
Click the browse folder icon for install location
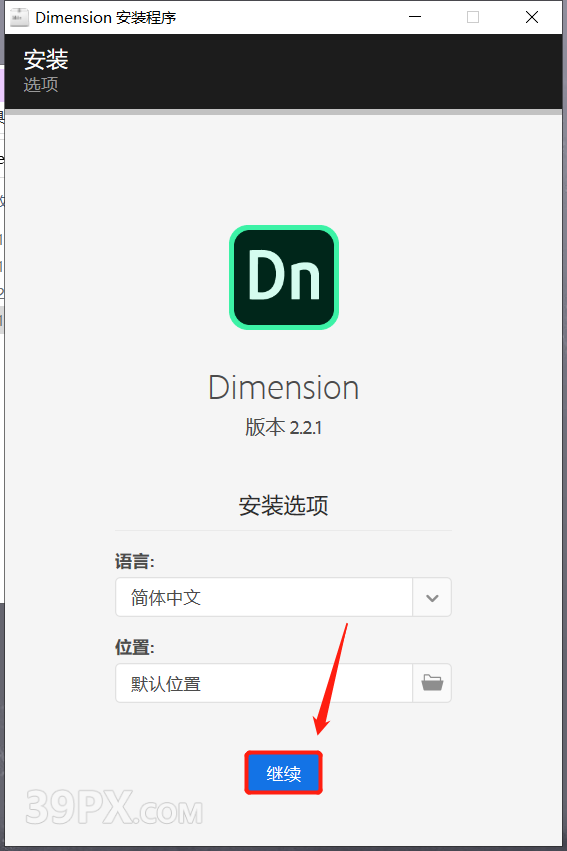432,683
